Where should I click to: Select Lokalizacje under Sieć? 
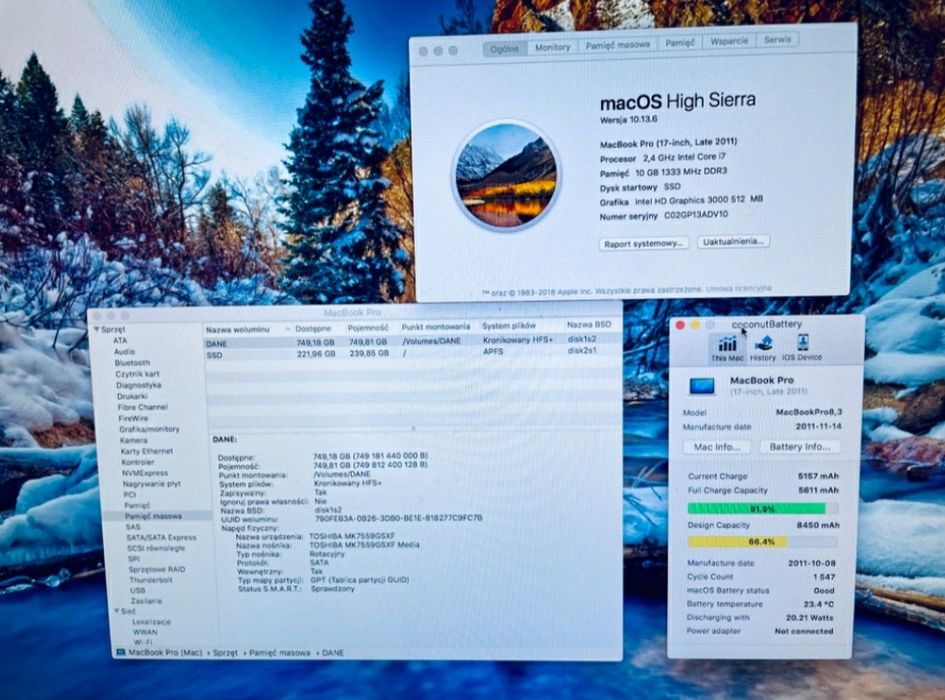151,622
